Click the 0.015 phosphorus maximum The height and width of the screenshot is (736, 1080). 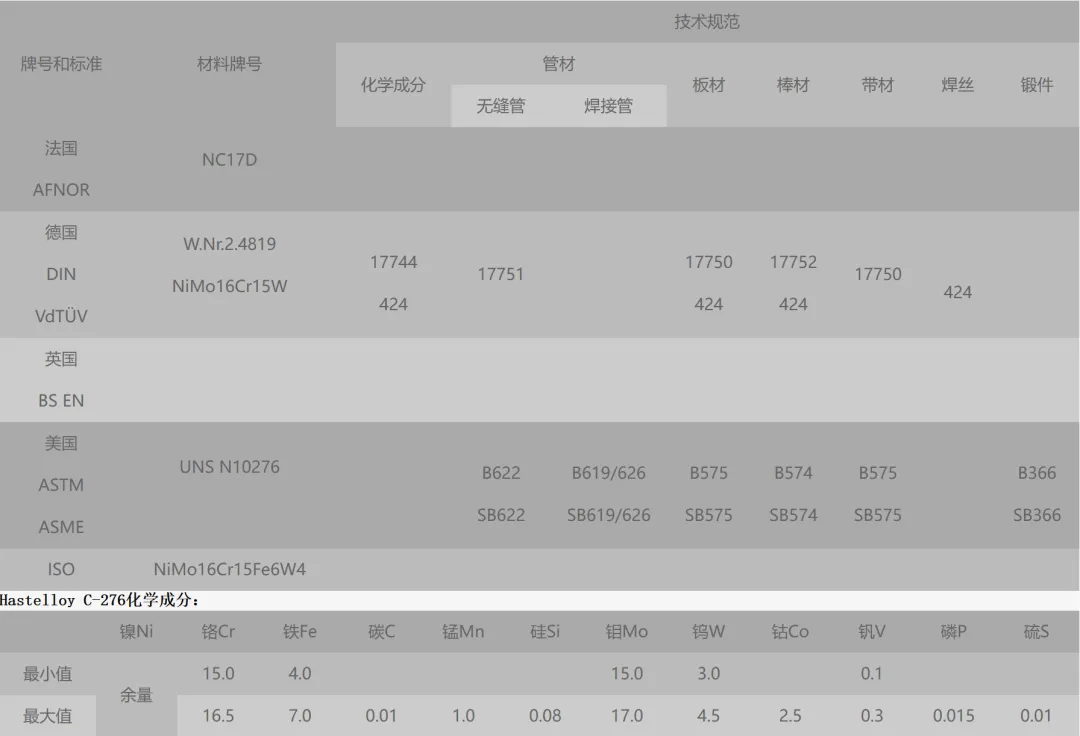(953, 716)
